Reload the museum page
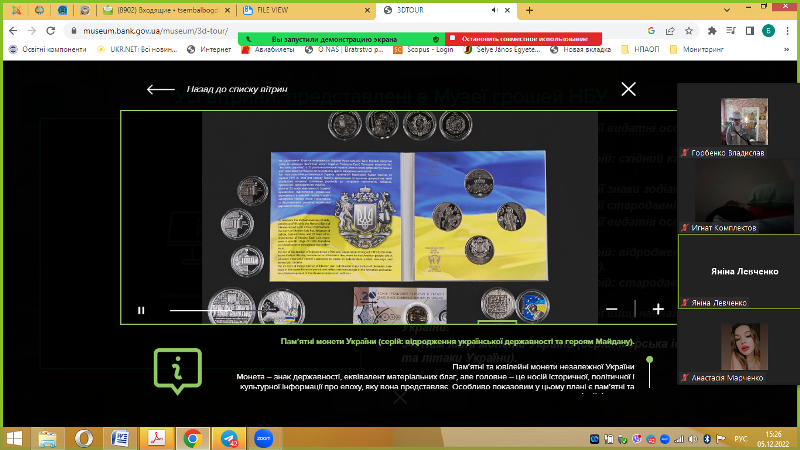The width and height of the screenshot is (800, 450). [51, 31]
